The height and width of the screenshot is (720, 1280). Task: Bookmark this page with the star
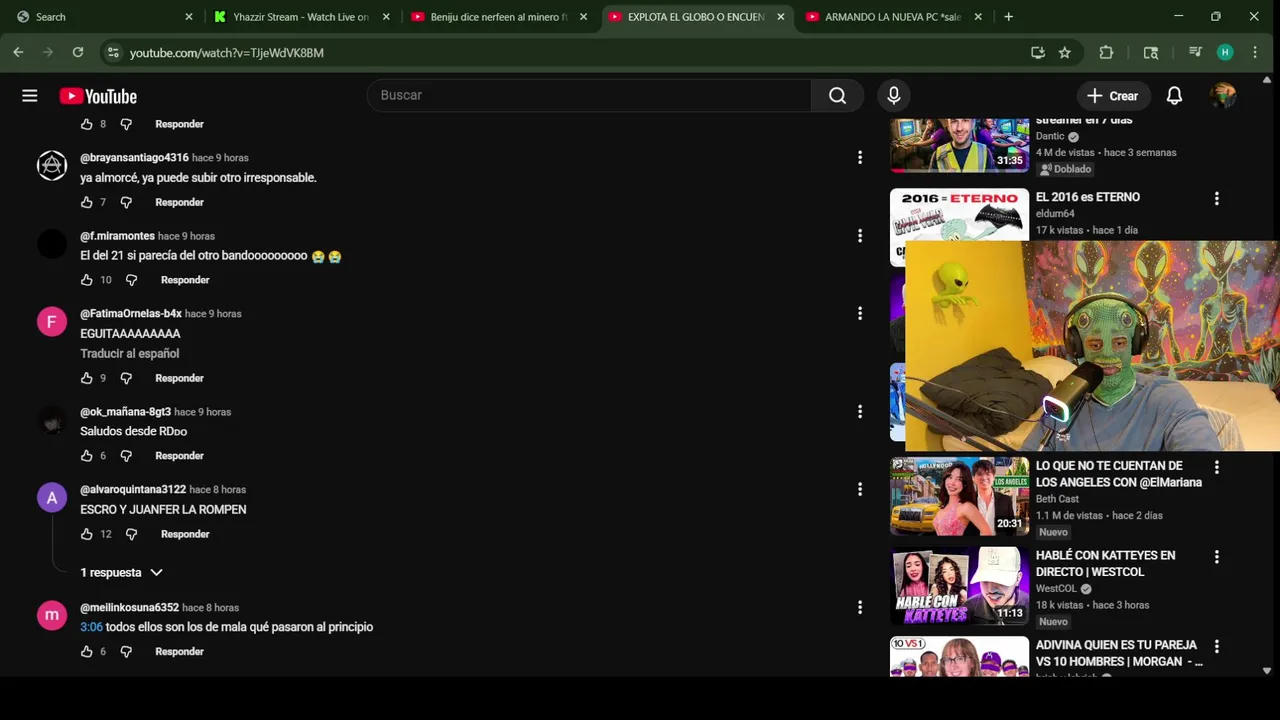(x=1065, y=52)
